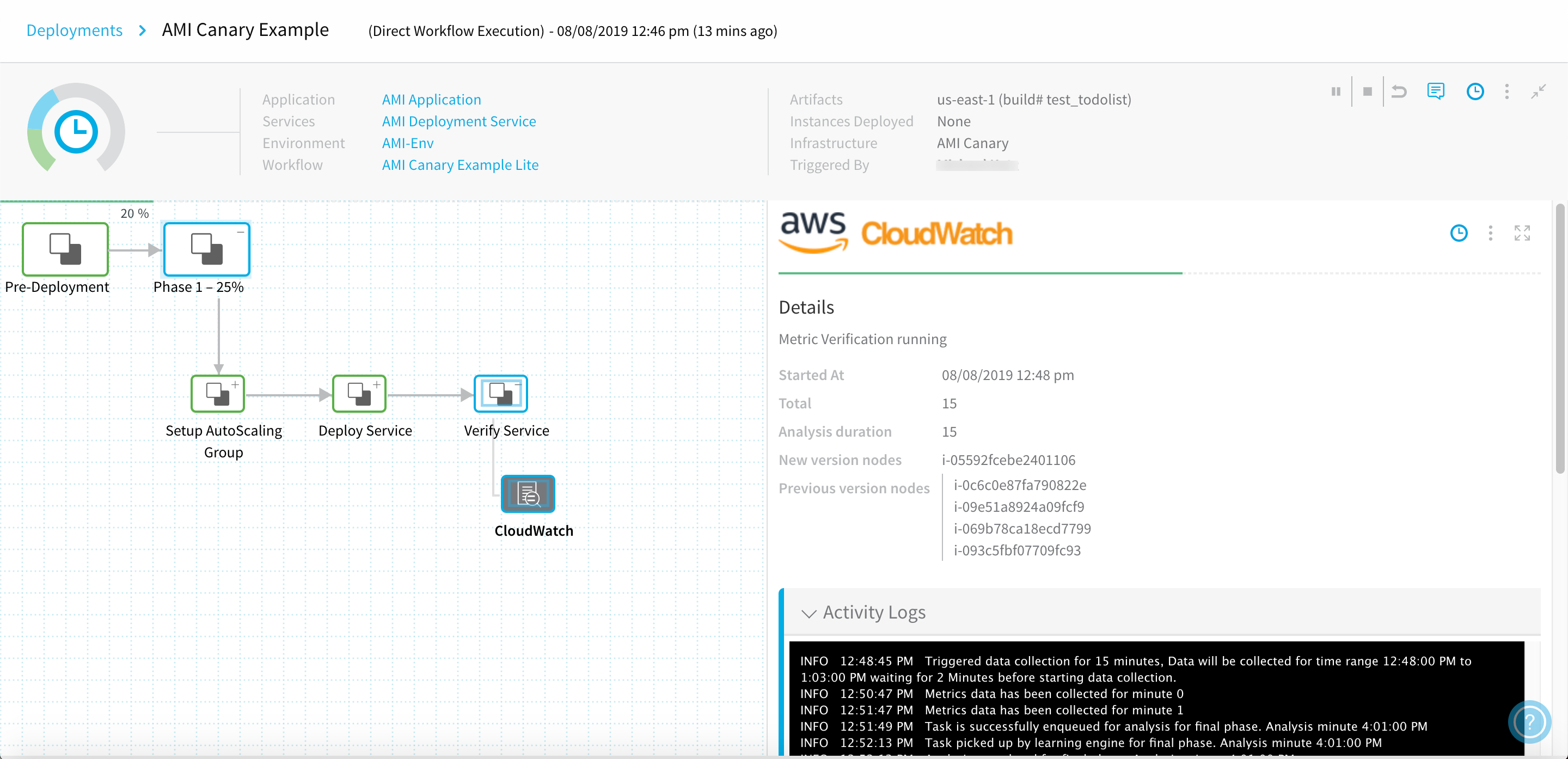The width and height of the screenshot is (1568, 759).
Task: Click 20 % progress label
Action: click(x=134, y=213)
